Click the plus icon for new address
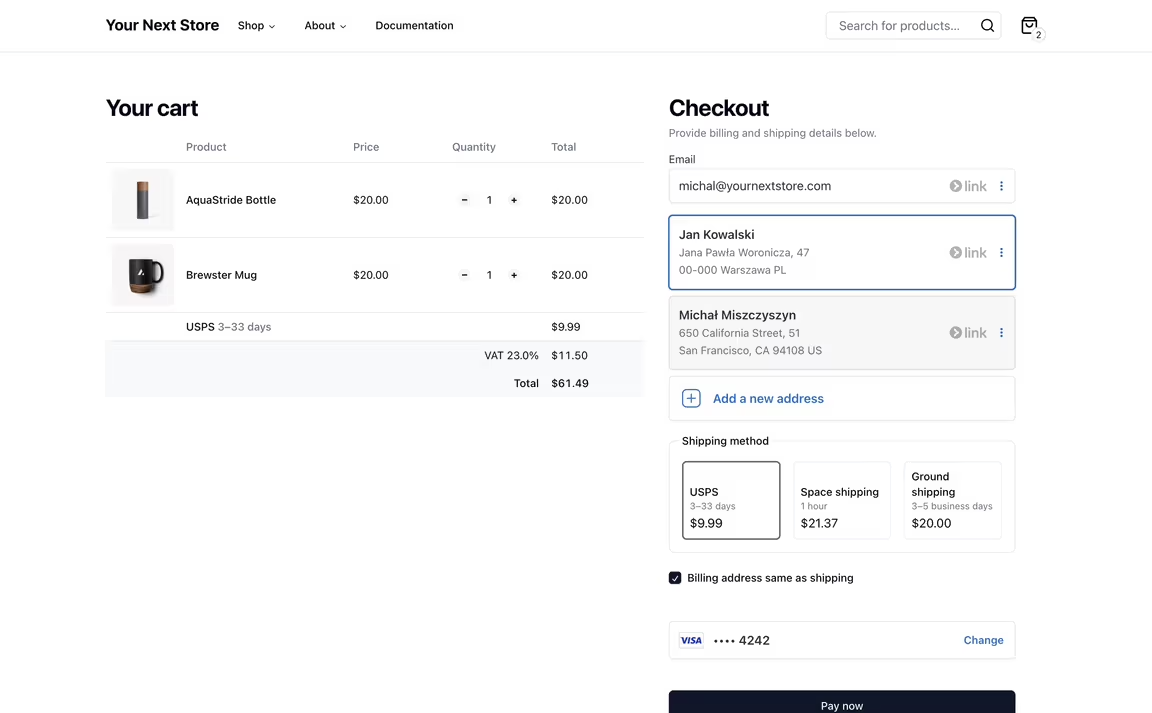 pyautogui.click(x=691, y=398)
